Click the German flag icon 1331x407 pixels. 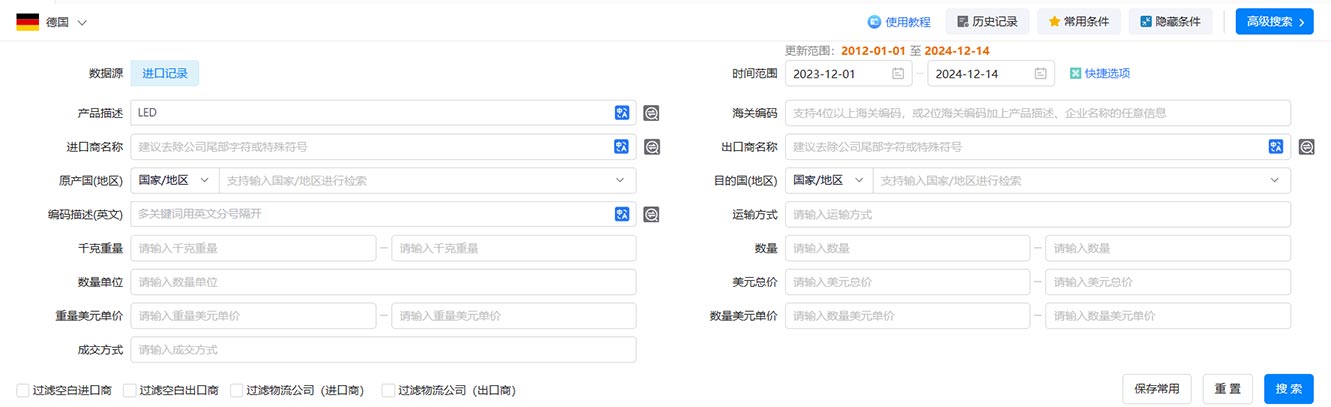pyautogui.click(x=28, y=22)
